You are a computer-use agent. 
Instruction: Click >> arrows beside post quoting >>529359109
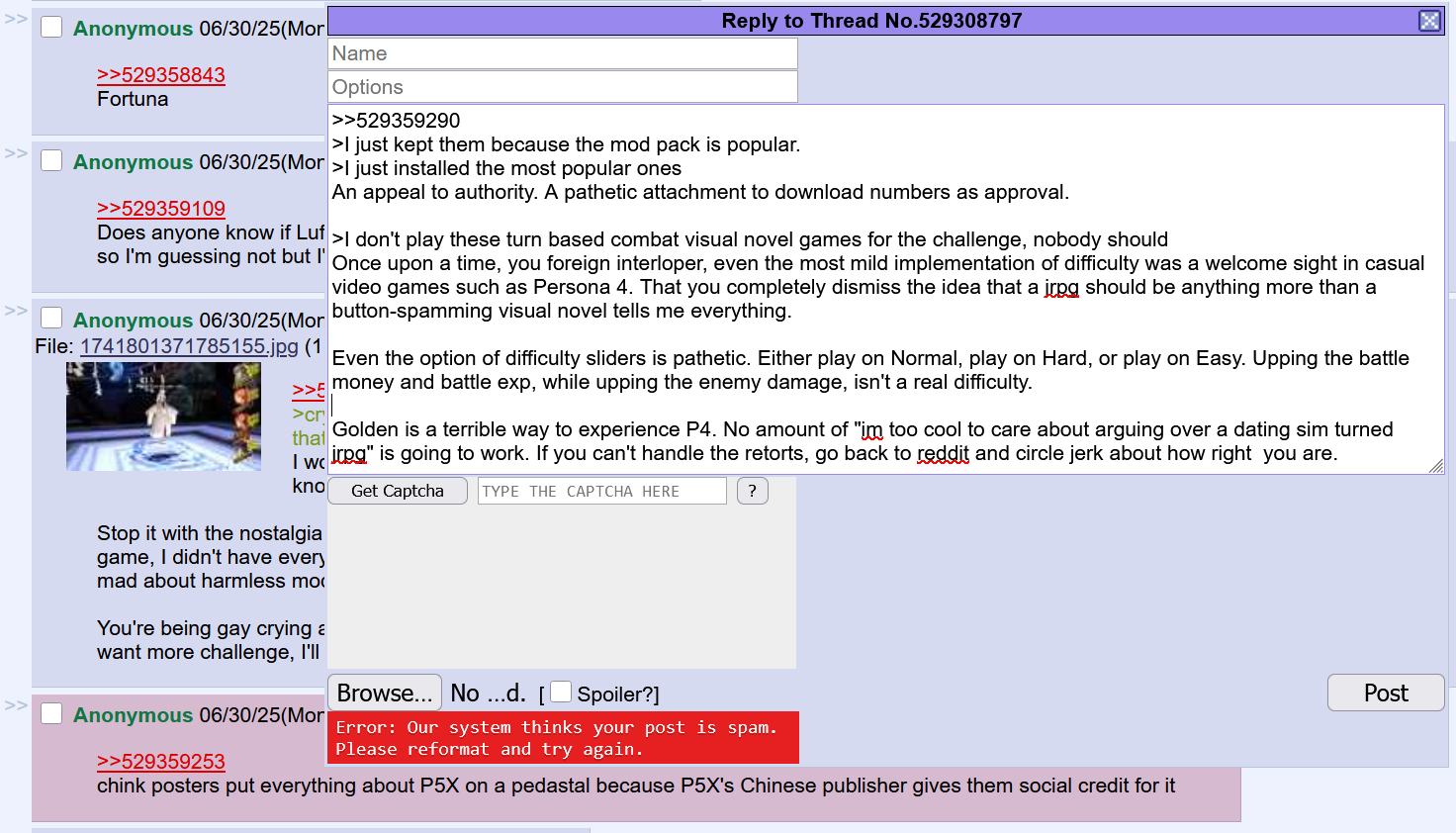(16, 152)
